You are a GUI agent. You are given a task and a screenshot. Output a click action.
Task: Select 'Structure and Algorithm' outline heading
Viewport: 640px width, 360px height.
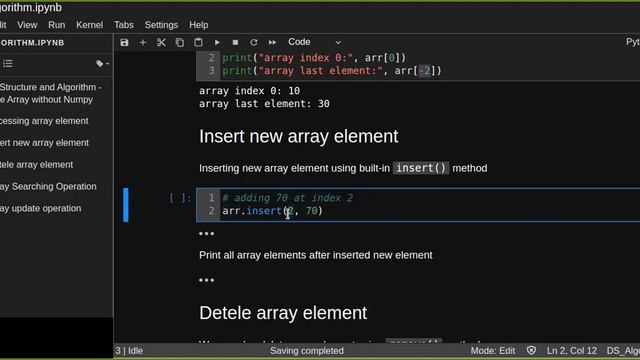coord(51,93)
